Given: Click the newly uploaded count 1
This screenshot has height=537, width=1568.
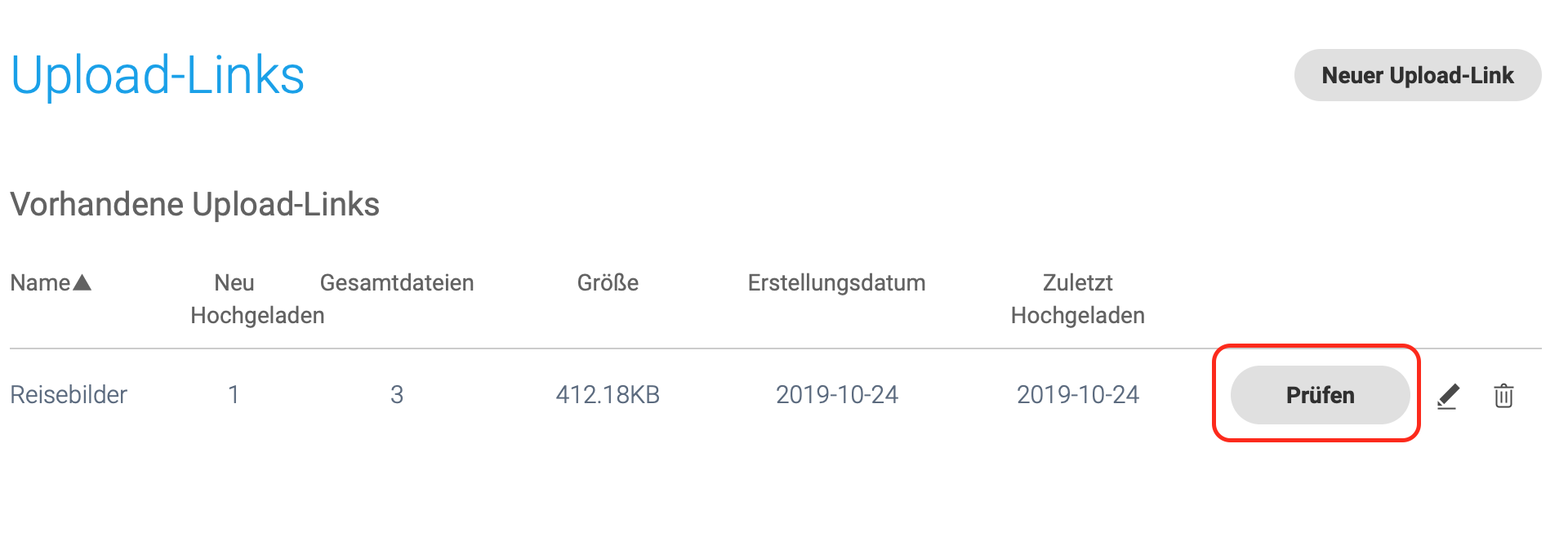Looking at the screenshot, I should [234, 395].
